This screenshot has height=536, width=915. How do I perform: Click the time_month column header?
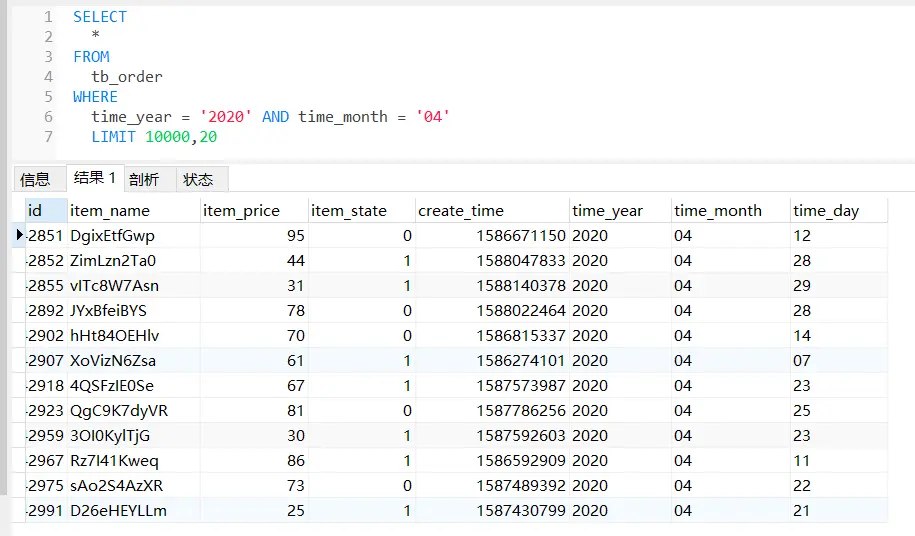pos(718,210)
